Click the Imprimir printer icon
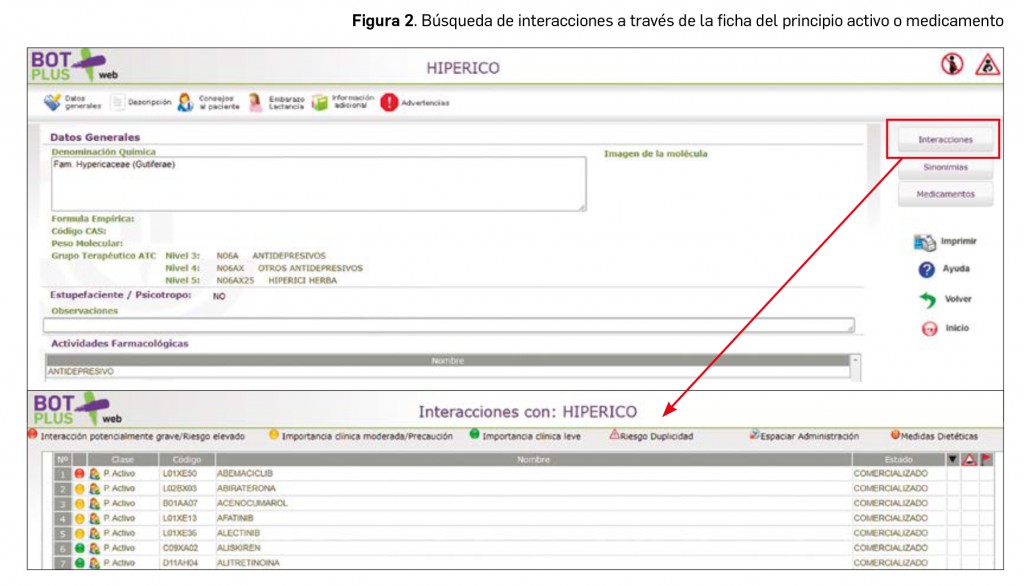The width and height of the screenshot is (1024, 586). click(924, 242)
